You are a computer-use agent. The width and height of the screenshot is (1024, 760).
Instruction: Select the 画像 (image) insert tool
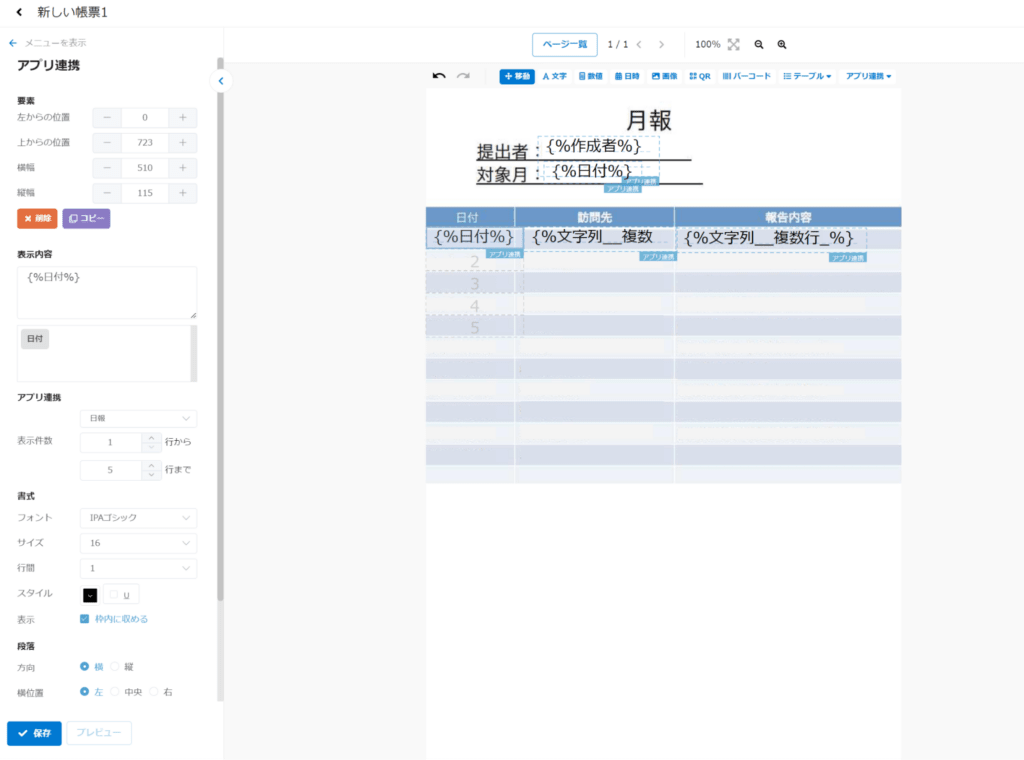(x=664, y=76)
